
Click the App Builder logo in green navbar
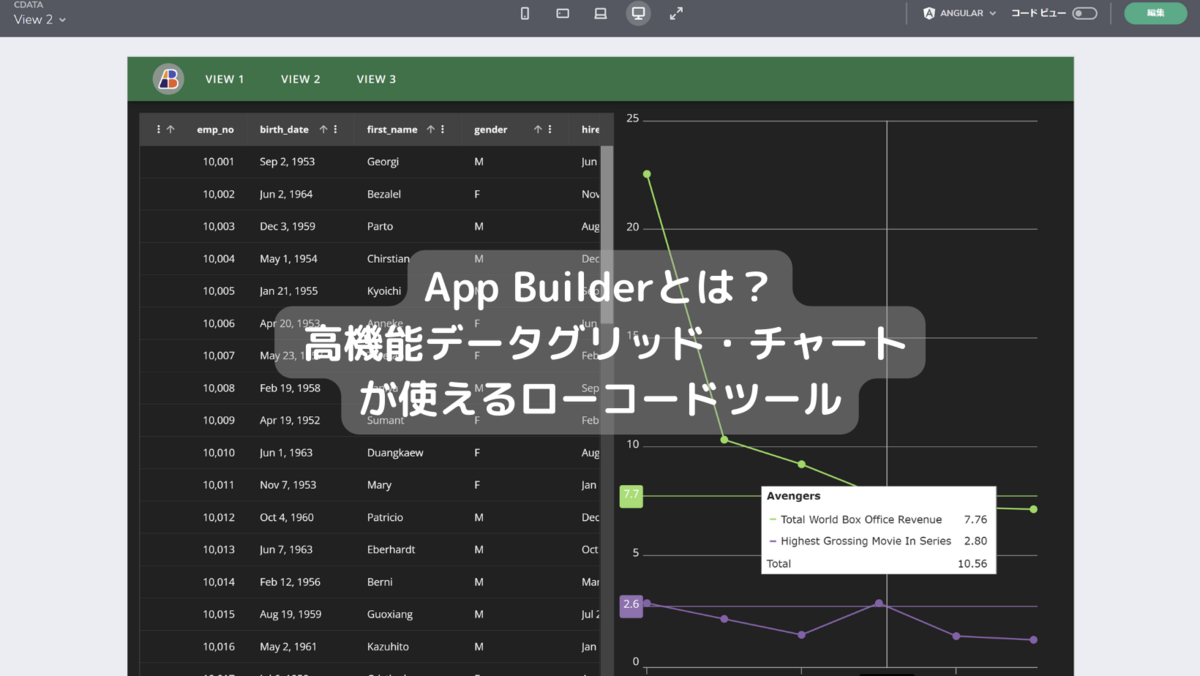pyautogui.click(x=168, y=79)
